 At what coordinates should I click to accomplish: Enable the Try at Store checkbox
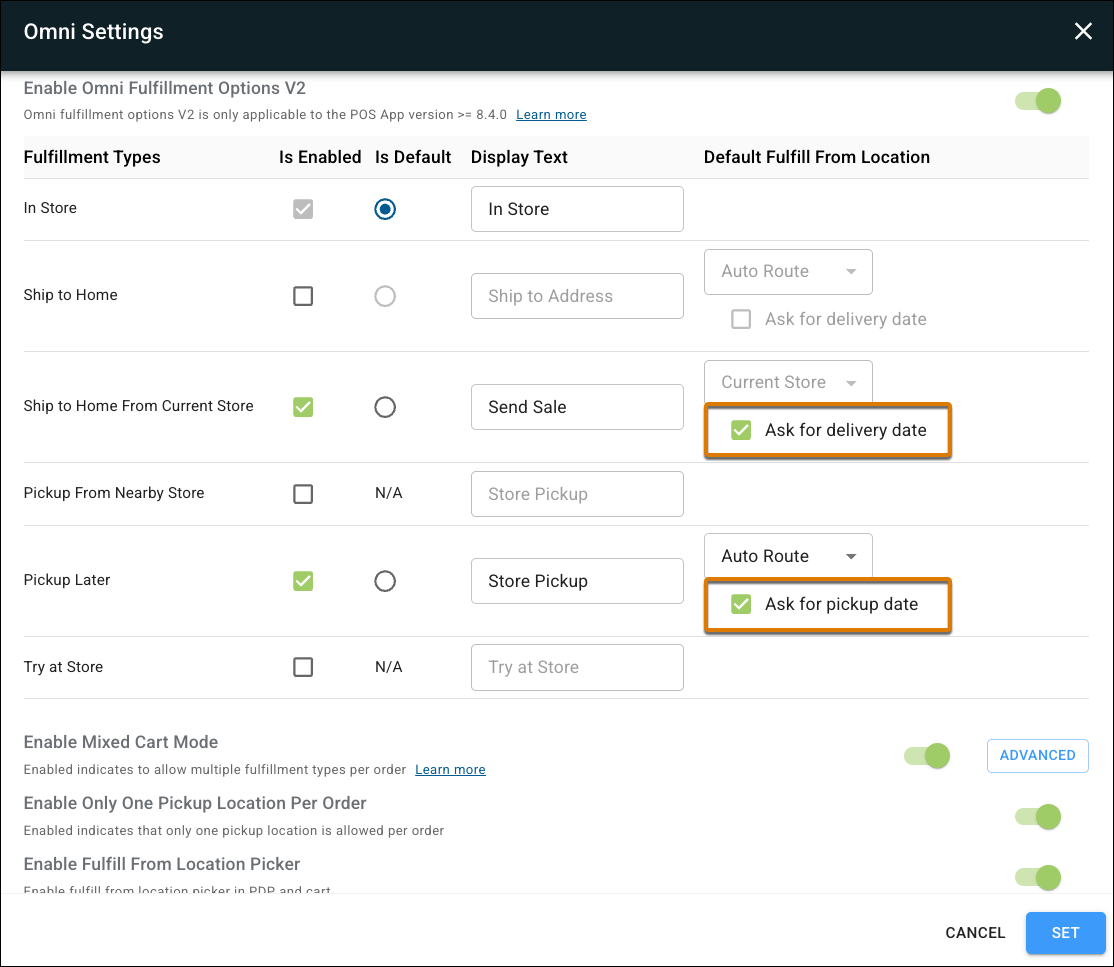point(303,667)
